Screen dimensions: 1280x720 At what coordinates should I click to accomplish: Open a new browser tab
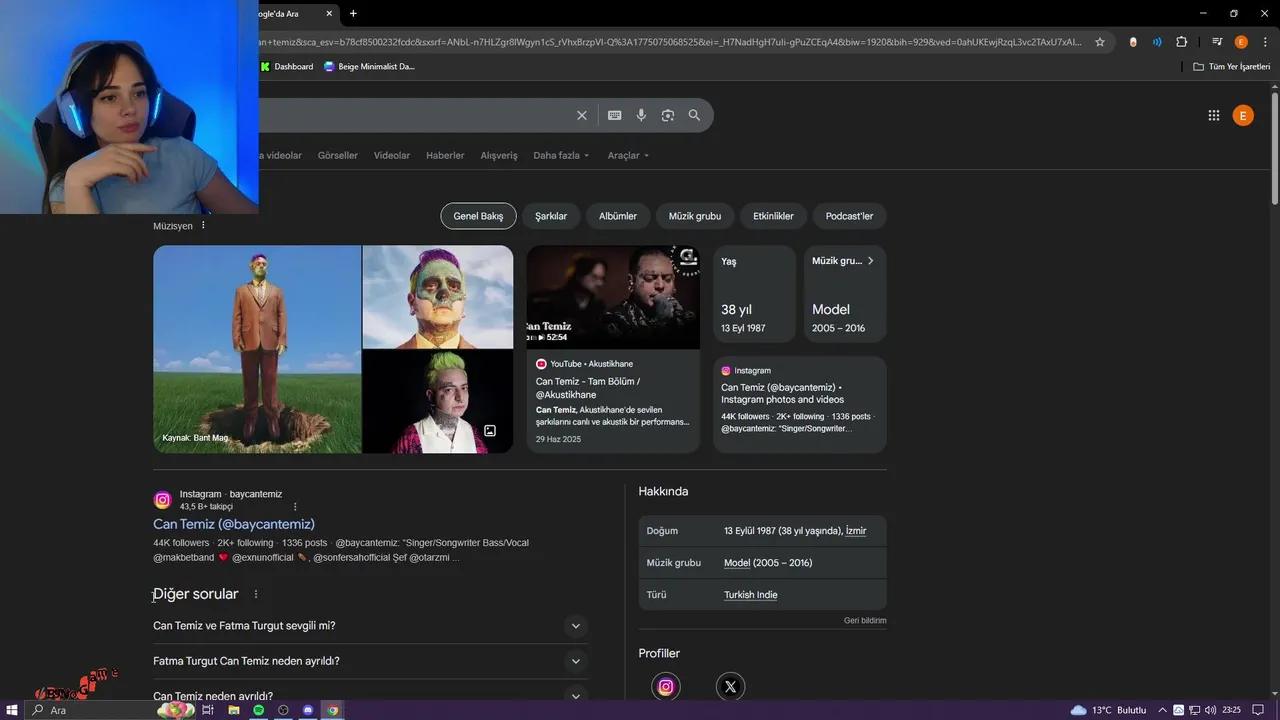pos(353,13)
